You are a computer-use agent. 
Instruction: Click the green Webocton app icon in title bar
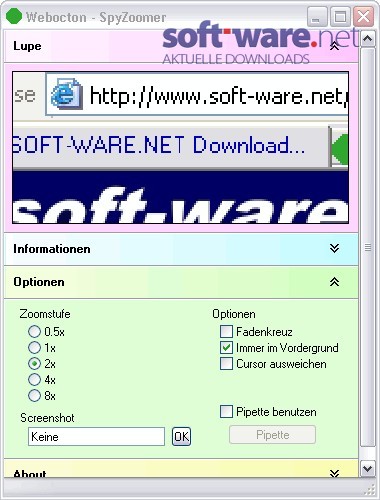[14, 16]
